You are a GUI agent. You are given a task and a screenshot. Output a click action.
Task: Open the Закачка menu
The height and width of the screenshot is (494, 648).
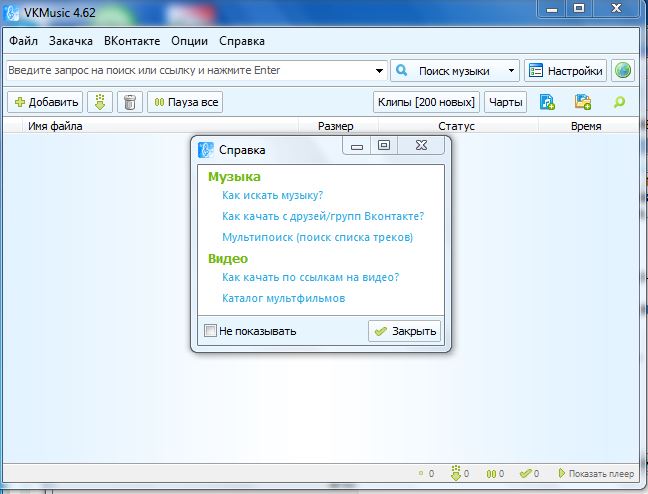[71, 41]
